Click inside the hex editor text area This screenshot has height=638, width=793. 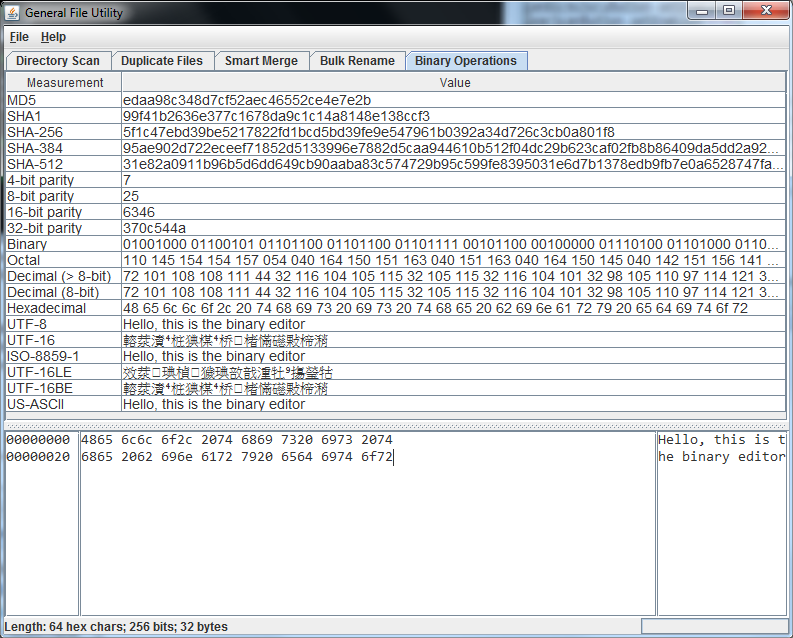367,530
